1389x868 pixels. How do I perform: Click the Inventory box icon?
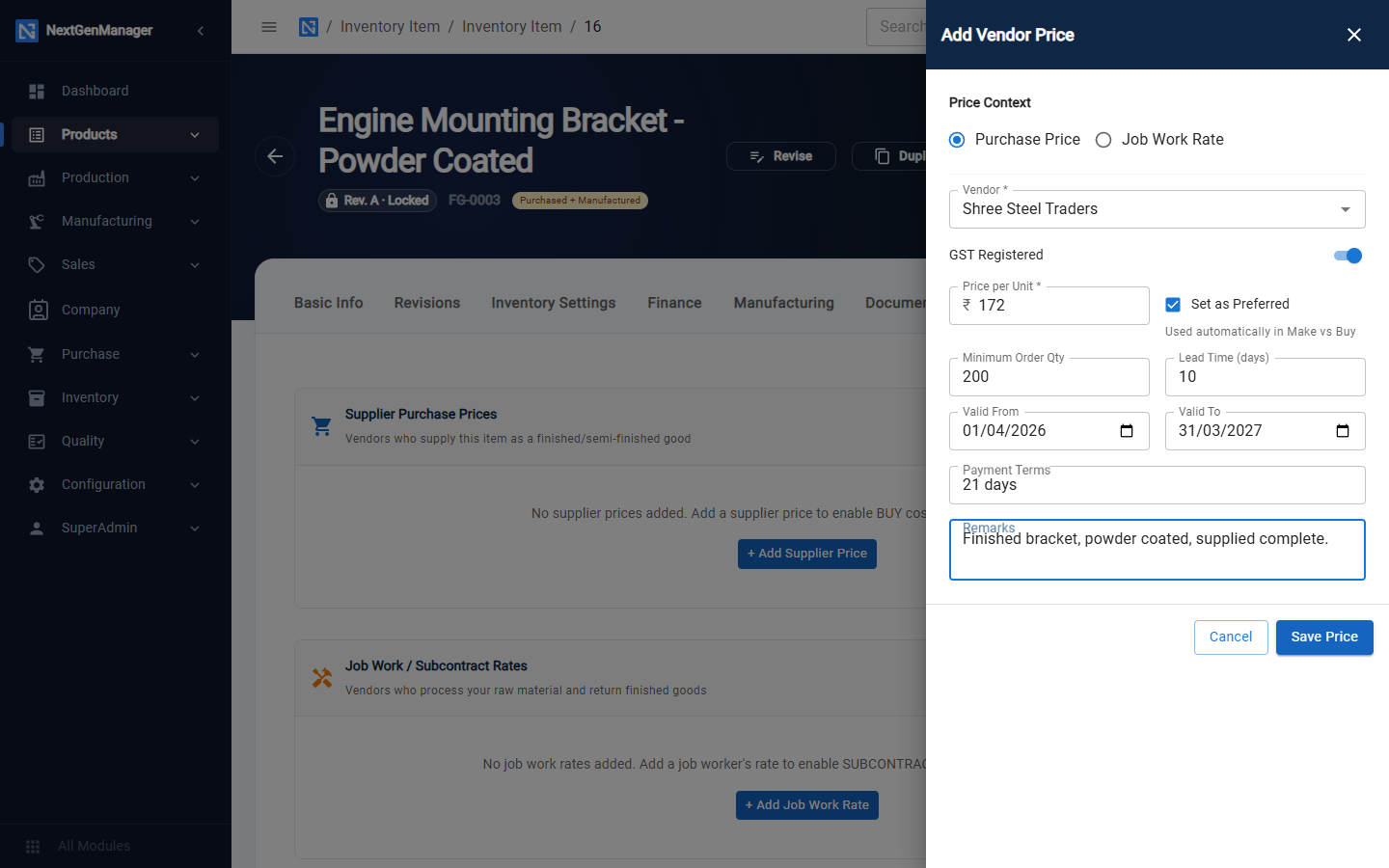click(37, 397)
